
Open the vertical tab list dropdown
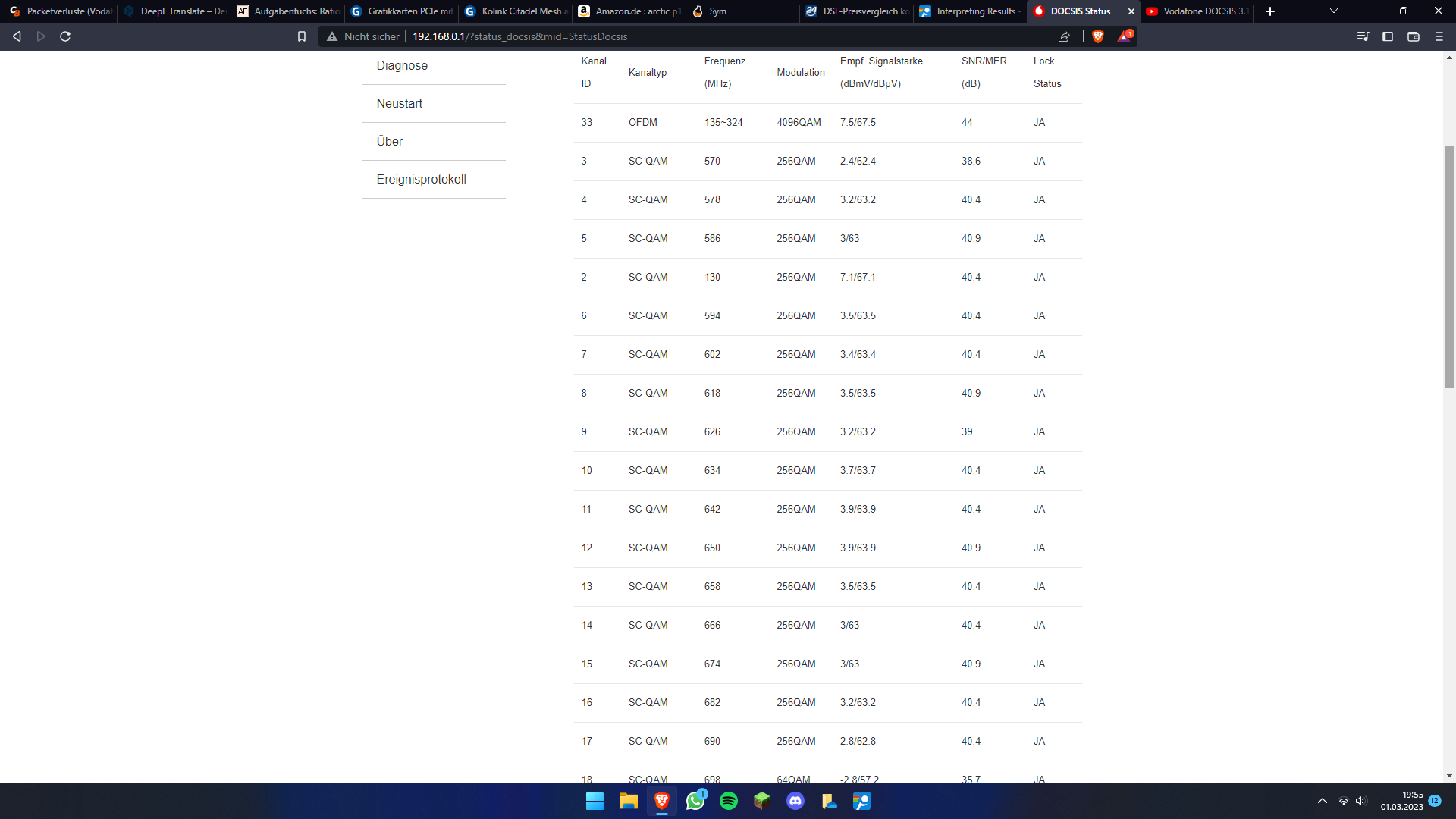pyautogui.click(x=1332, y=11)
